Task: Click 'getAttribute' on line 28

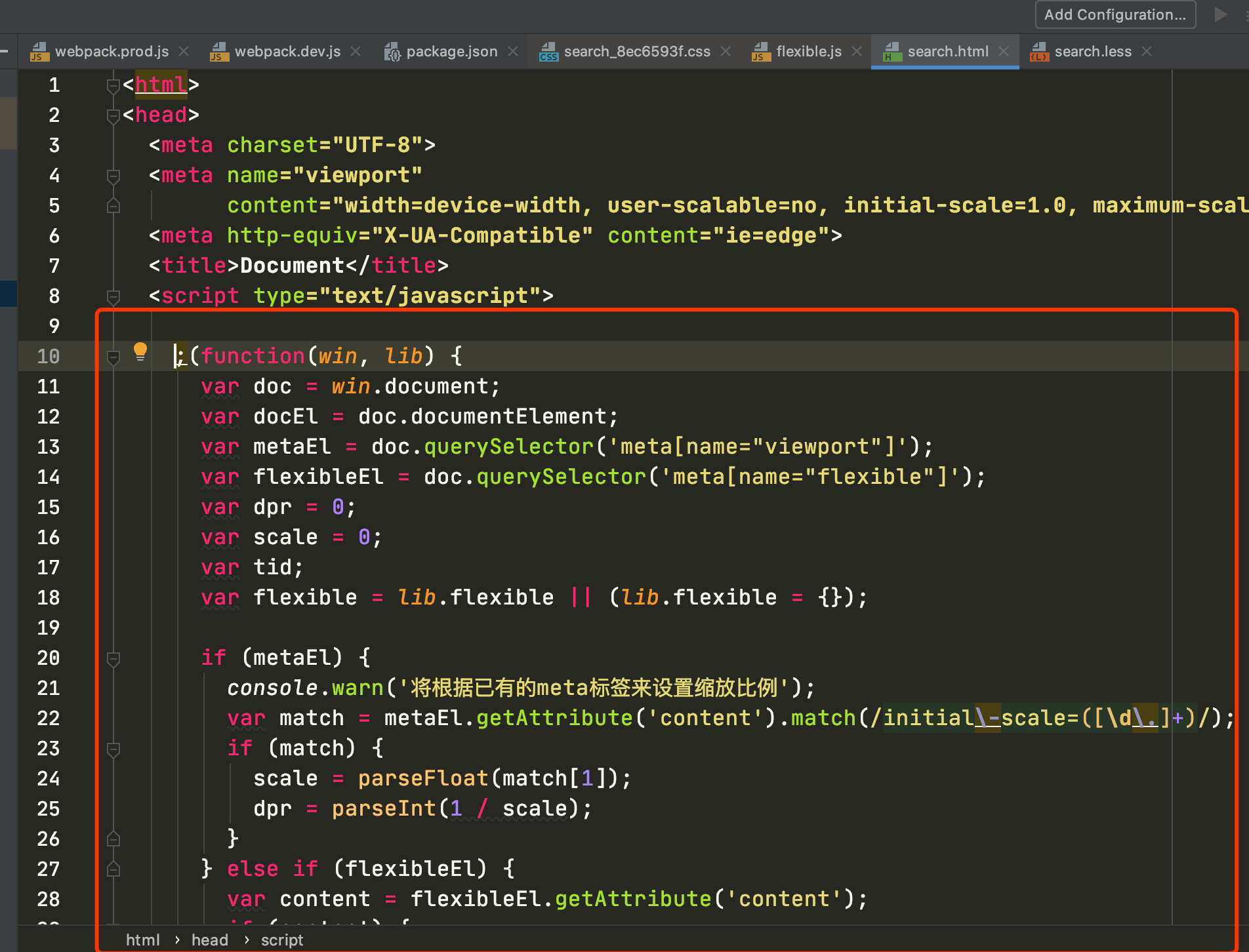Action: click(x=633, y=899)
